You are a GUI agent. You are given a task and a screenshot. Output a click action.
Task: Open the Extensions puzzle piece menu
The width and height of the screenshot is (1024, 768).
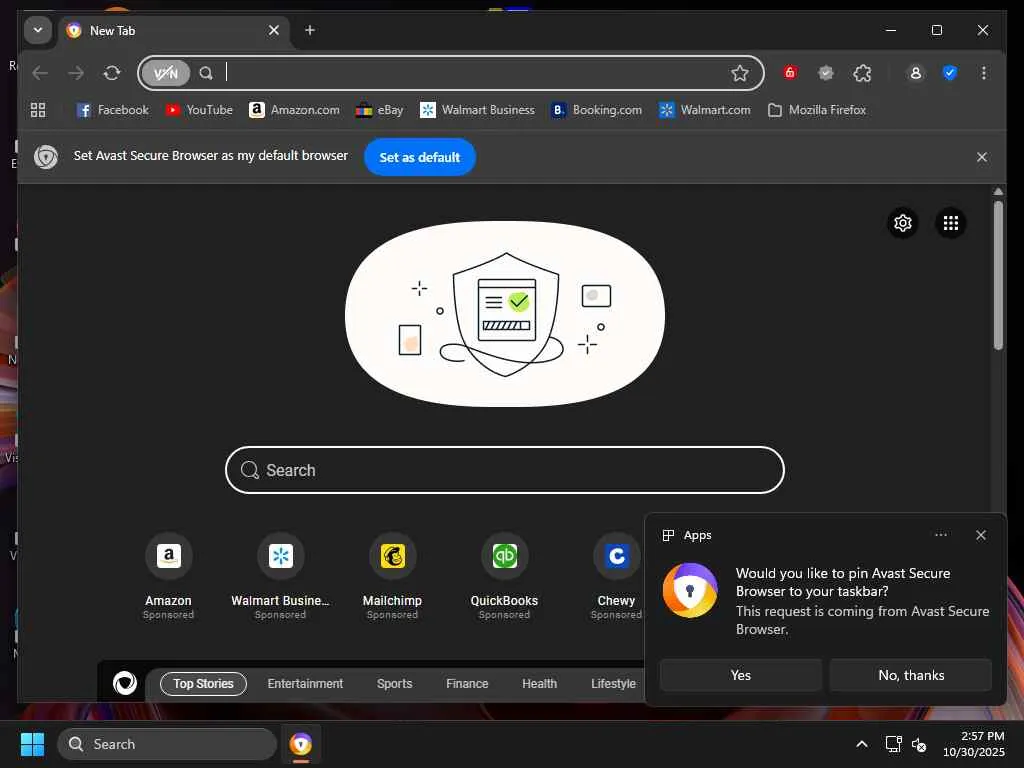[862, 73]
